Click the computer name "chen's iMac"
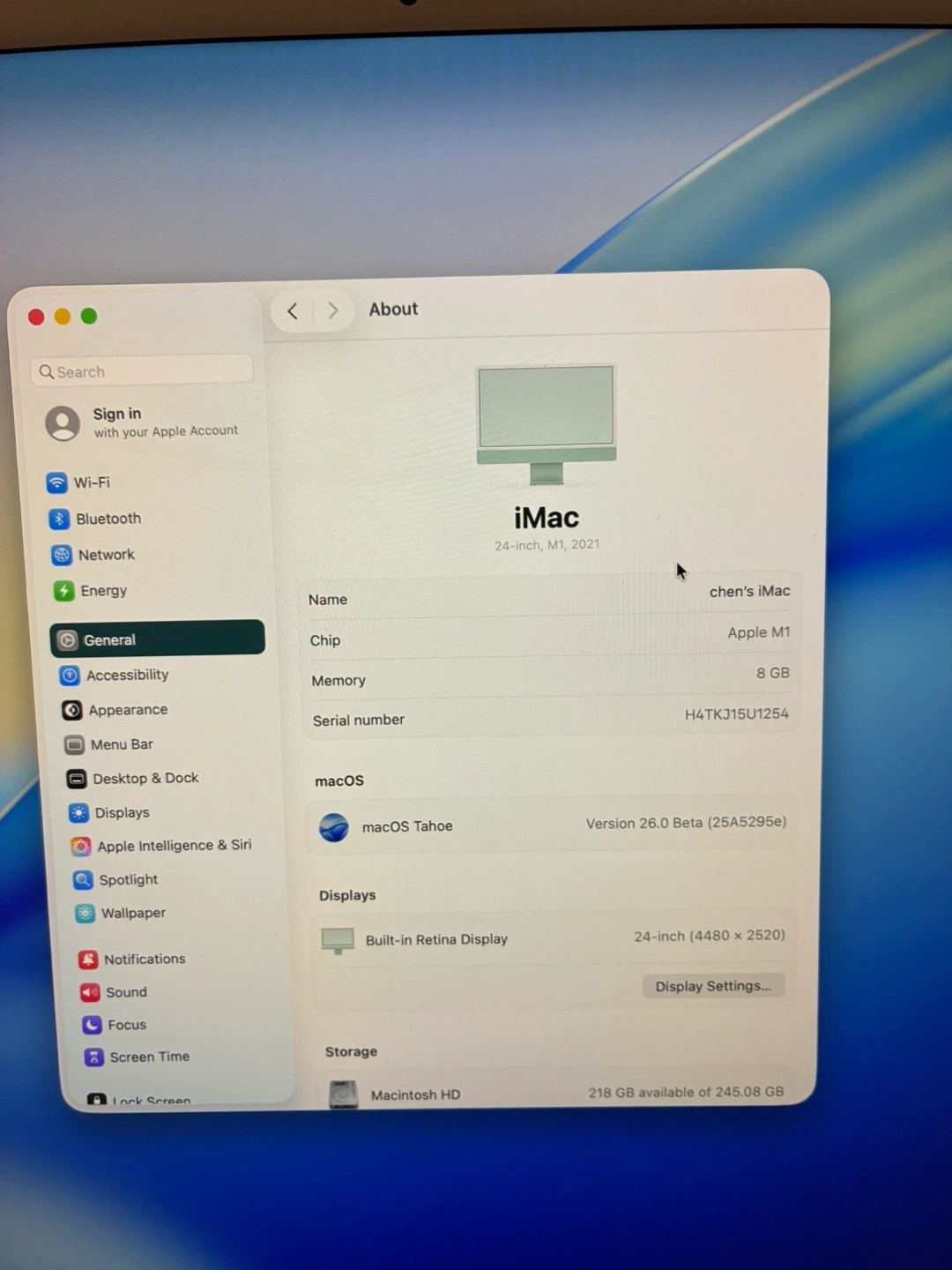 [x=750, y=592]
